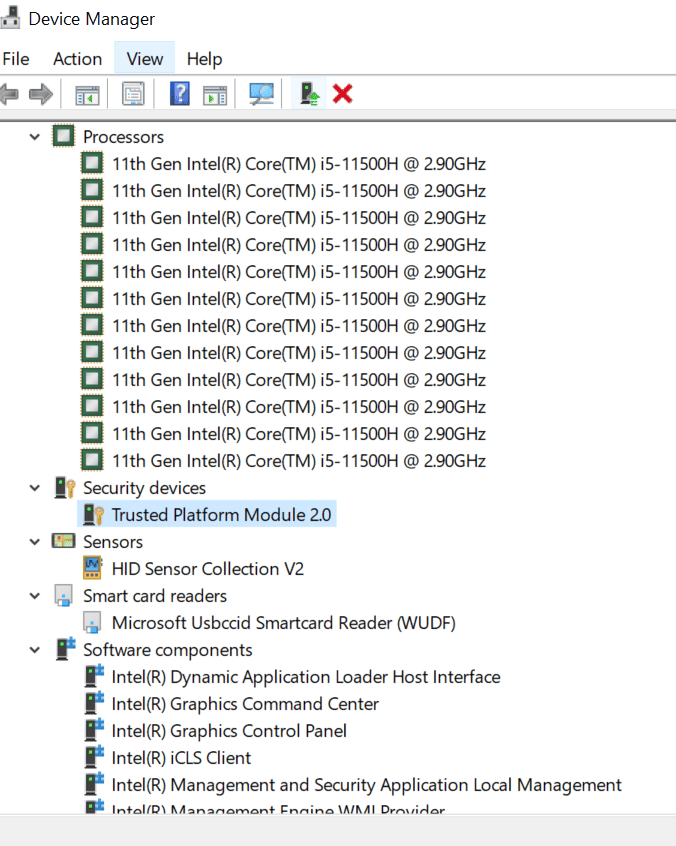
Task: Click the Update device driver icon
Action: tap(309, 94)
